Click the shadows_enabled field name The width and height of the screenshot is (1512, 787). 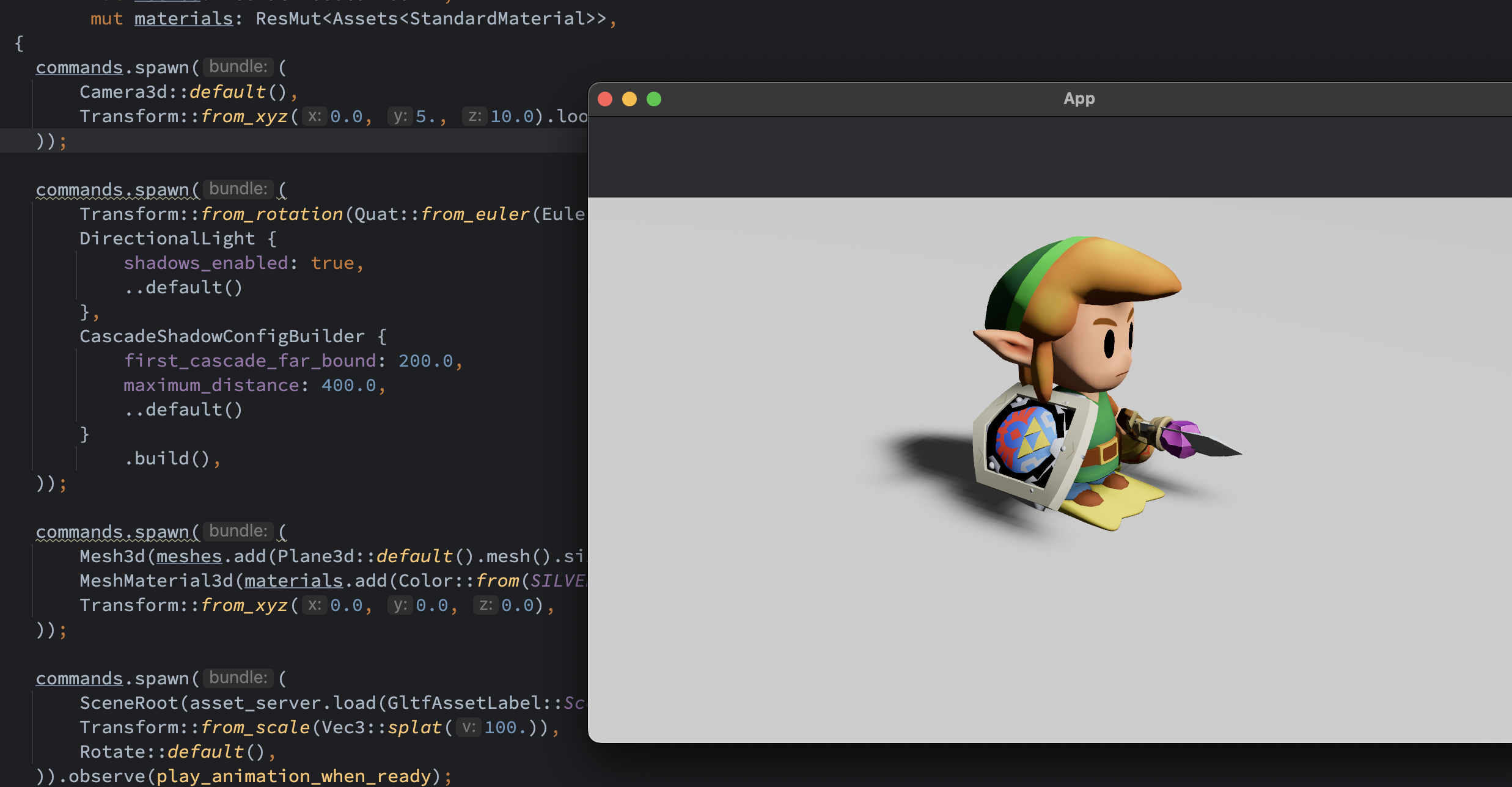click(x=205, y=263)
